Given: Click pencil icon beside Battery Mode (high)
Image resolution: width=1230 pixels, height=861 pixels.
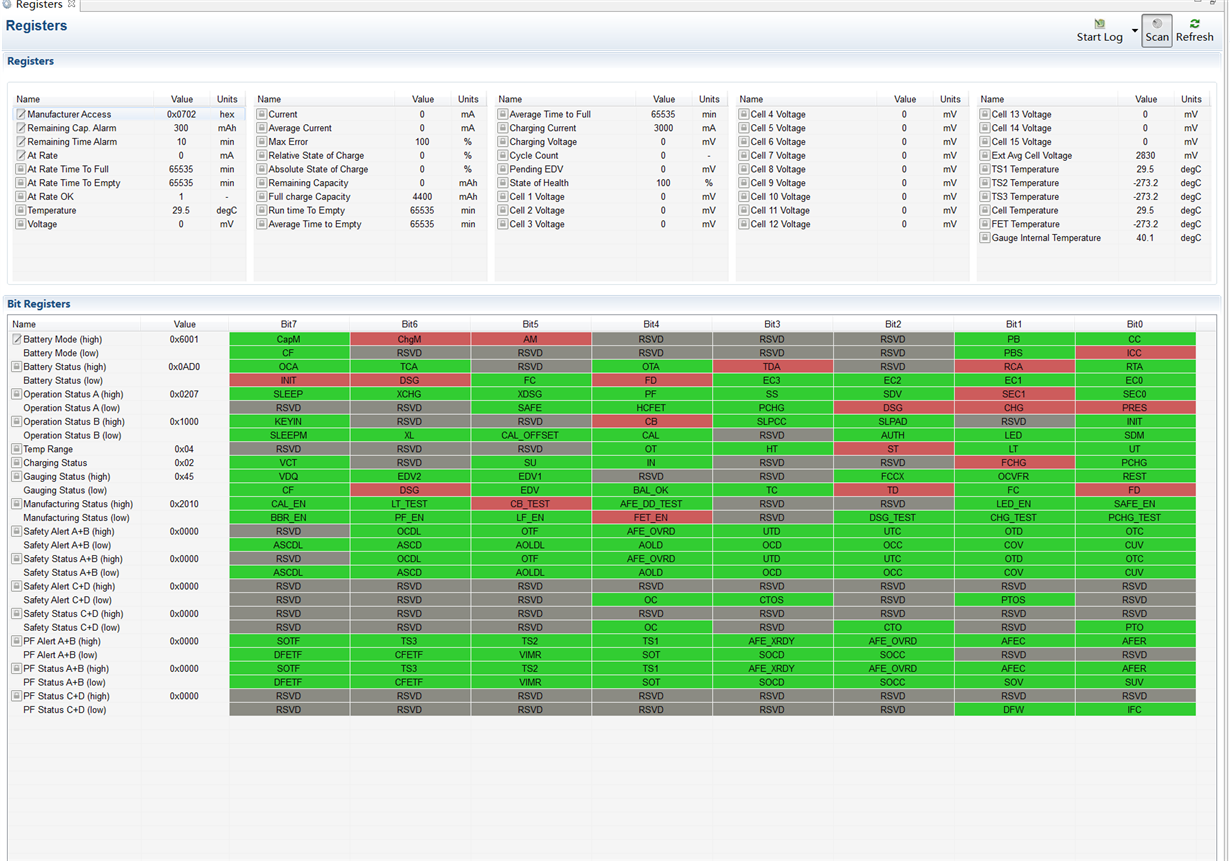Looking at the screenshot, I should (x=17, y=340).
